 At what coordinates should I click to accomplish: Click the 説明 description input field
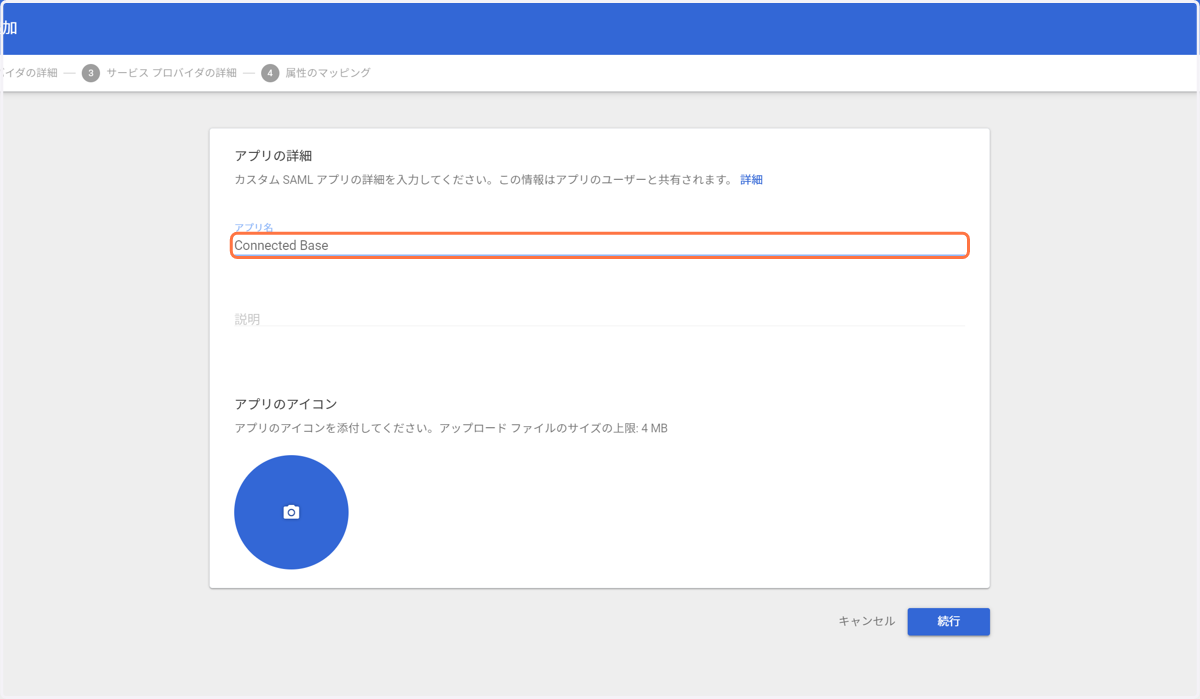[x=599, y=319]
